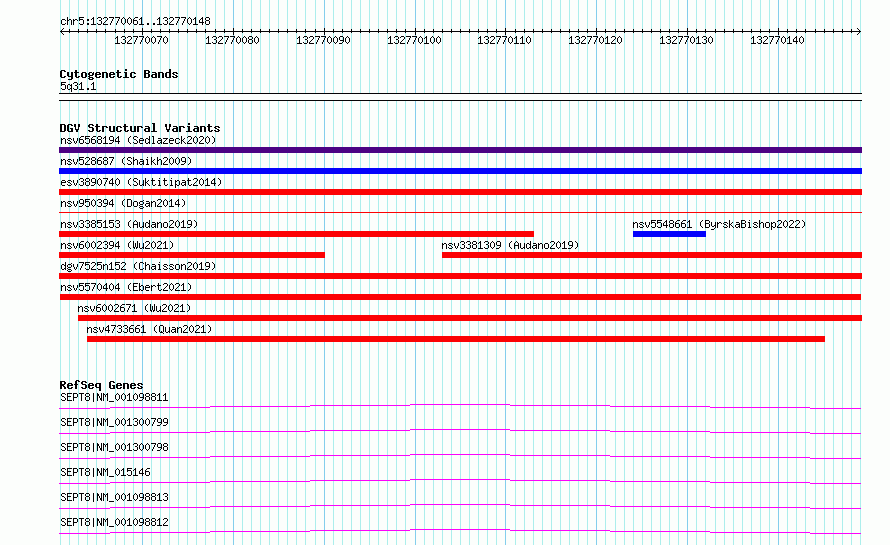Click ruler position 132770140
The image size is (890, 545).
pos(777,40)
